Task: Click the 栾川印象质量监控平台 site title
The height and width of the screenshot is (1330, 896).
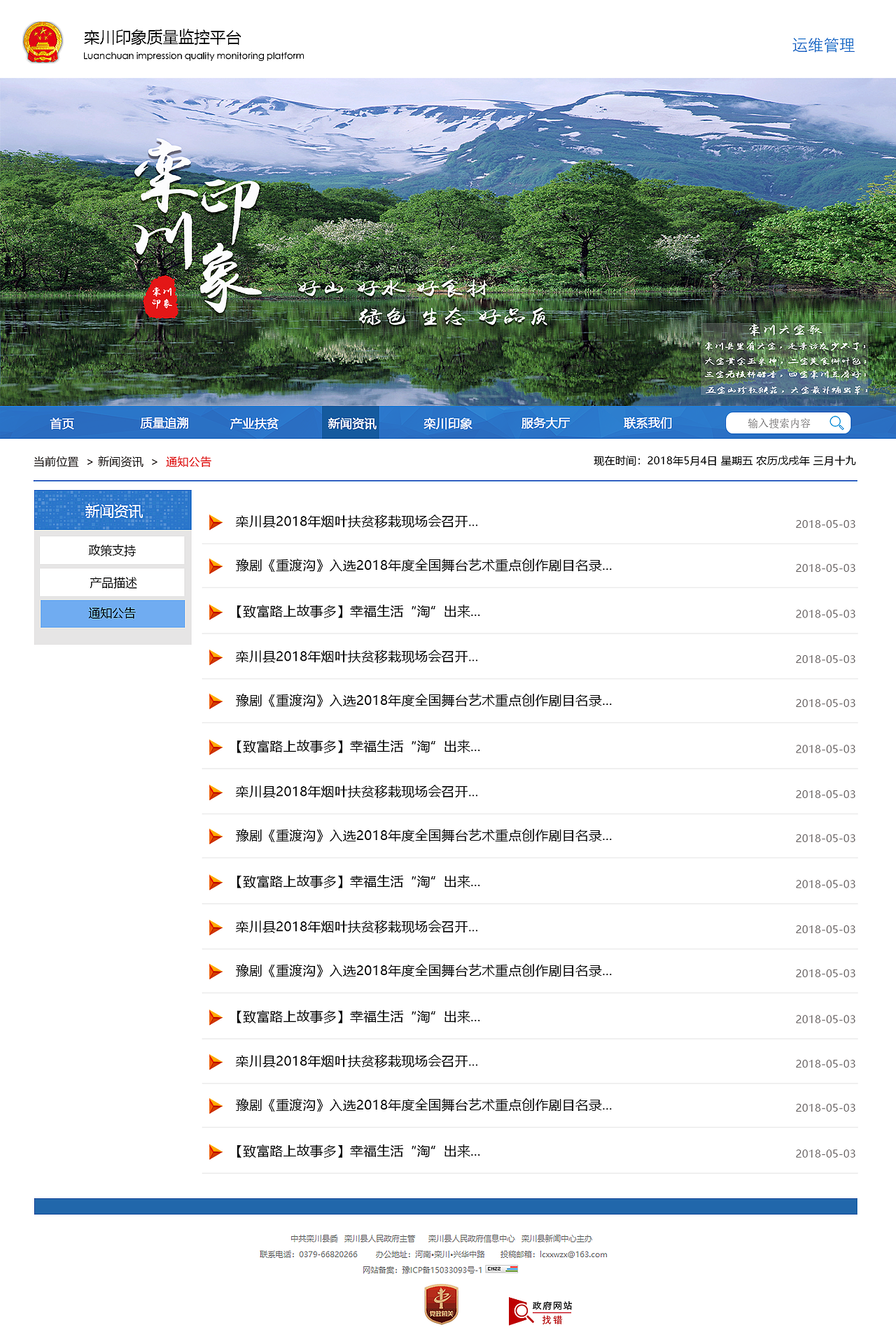Action: pos(162,37)
